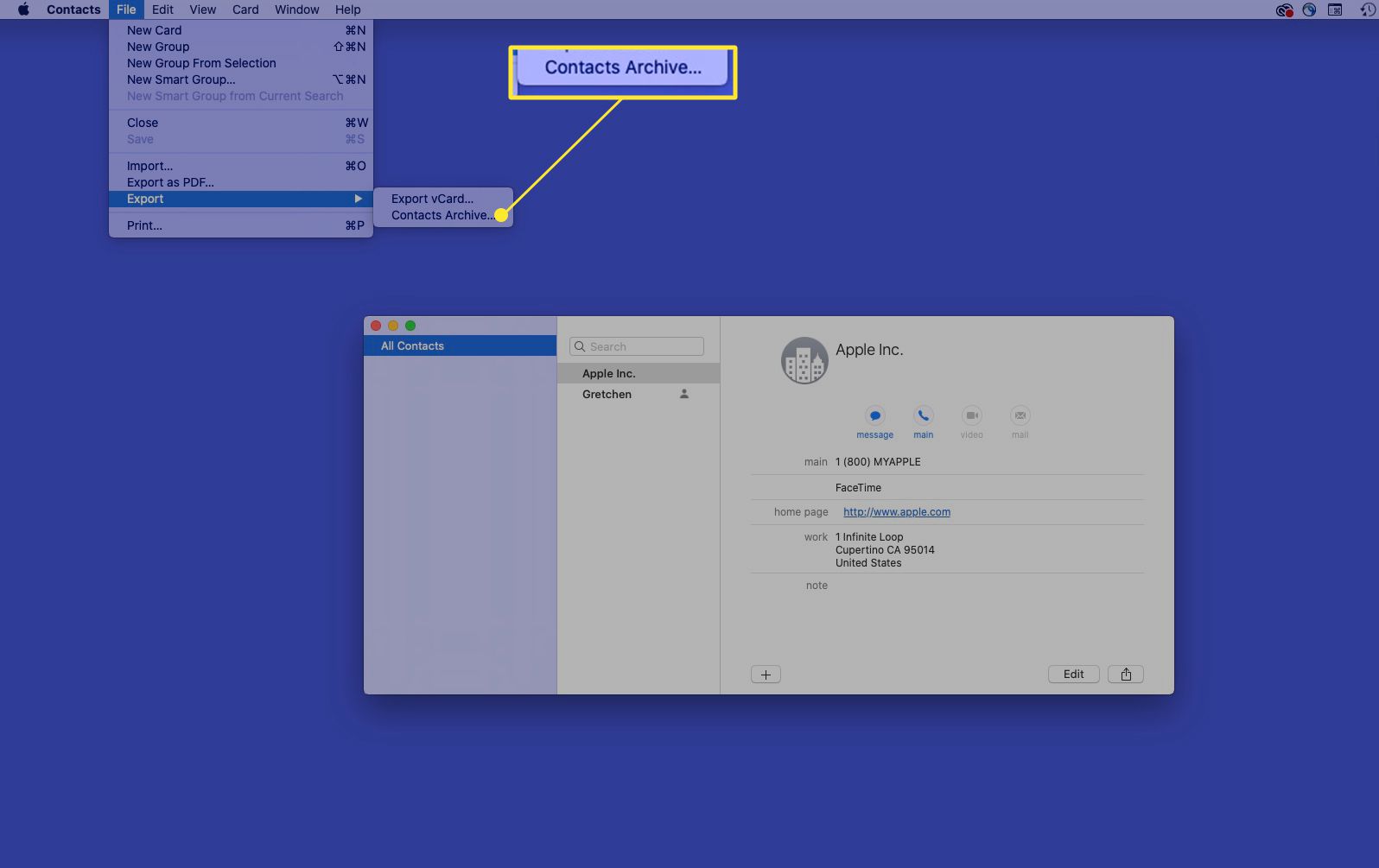Choose Print... from the File menu

point(241,225)
